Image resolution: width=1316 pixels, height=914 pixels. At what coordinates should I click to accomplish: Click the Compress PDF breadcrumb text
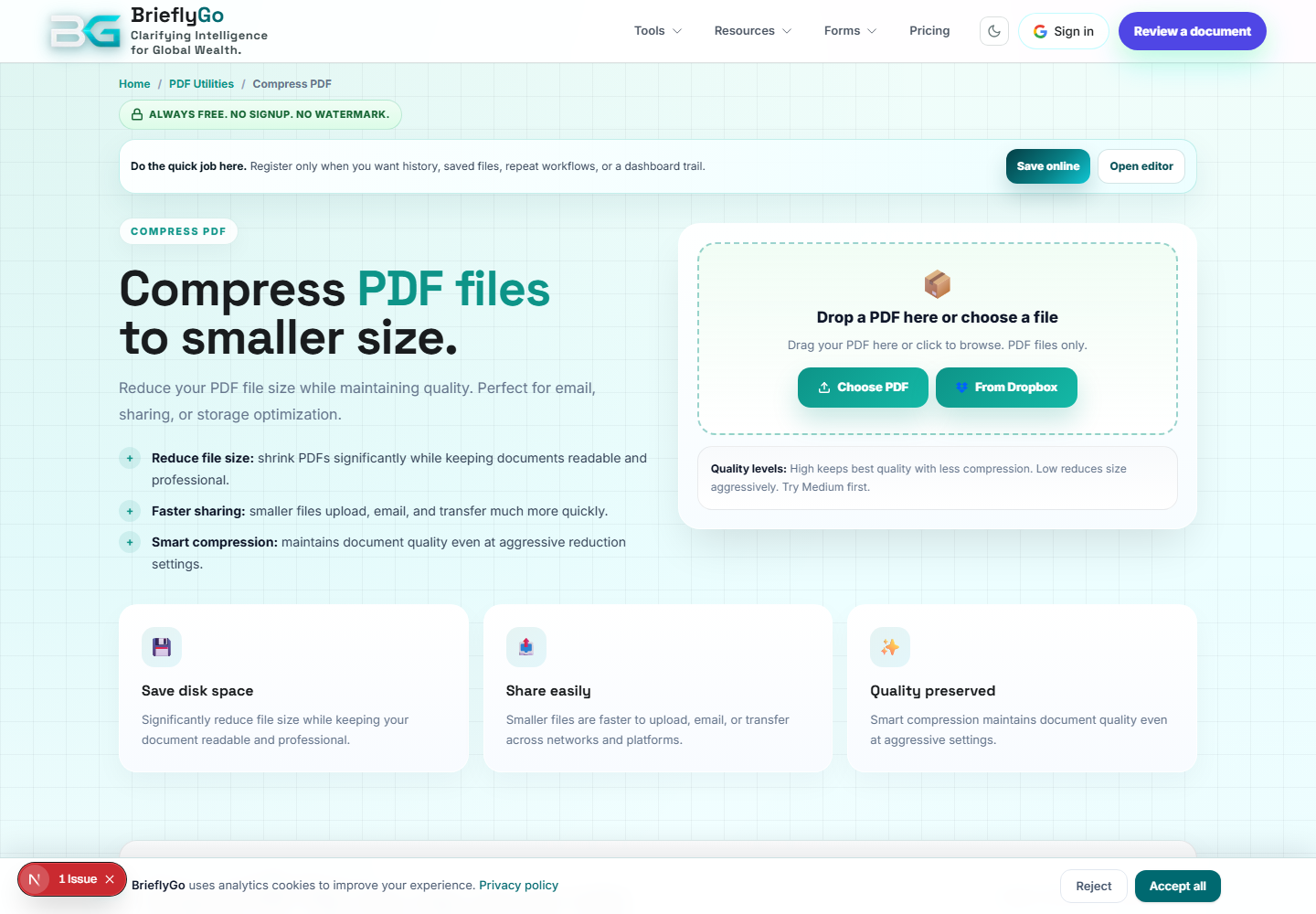(292, 84)
